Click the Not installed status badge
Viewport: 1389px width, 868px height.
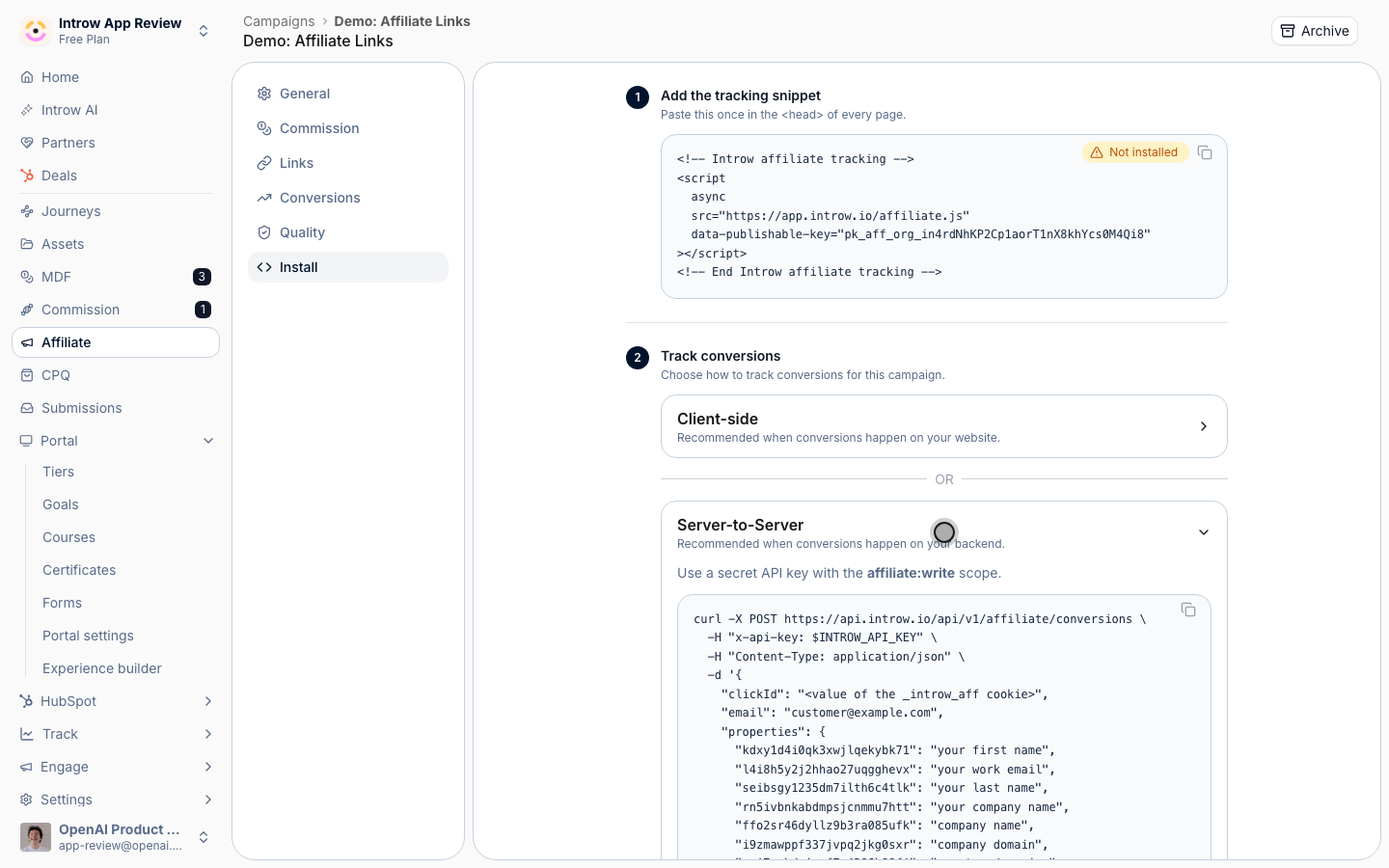coord(1135,152)
